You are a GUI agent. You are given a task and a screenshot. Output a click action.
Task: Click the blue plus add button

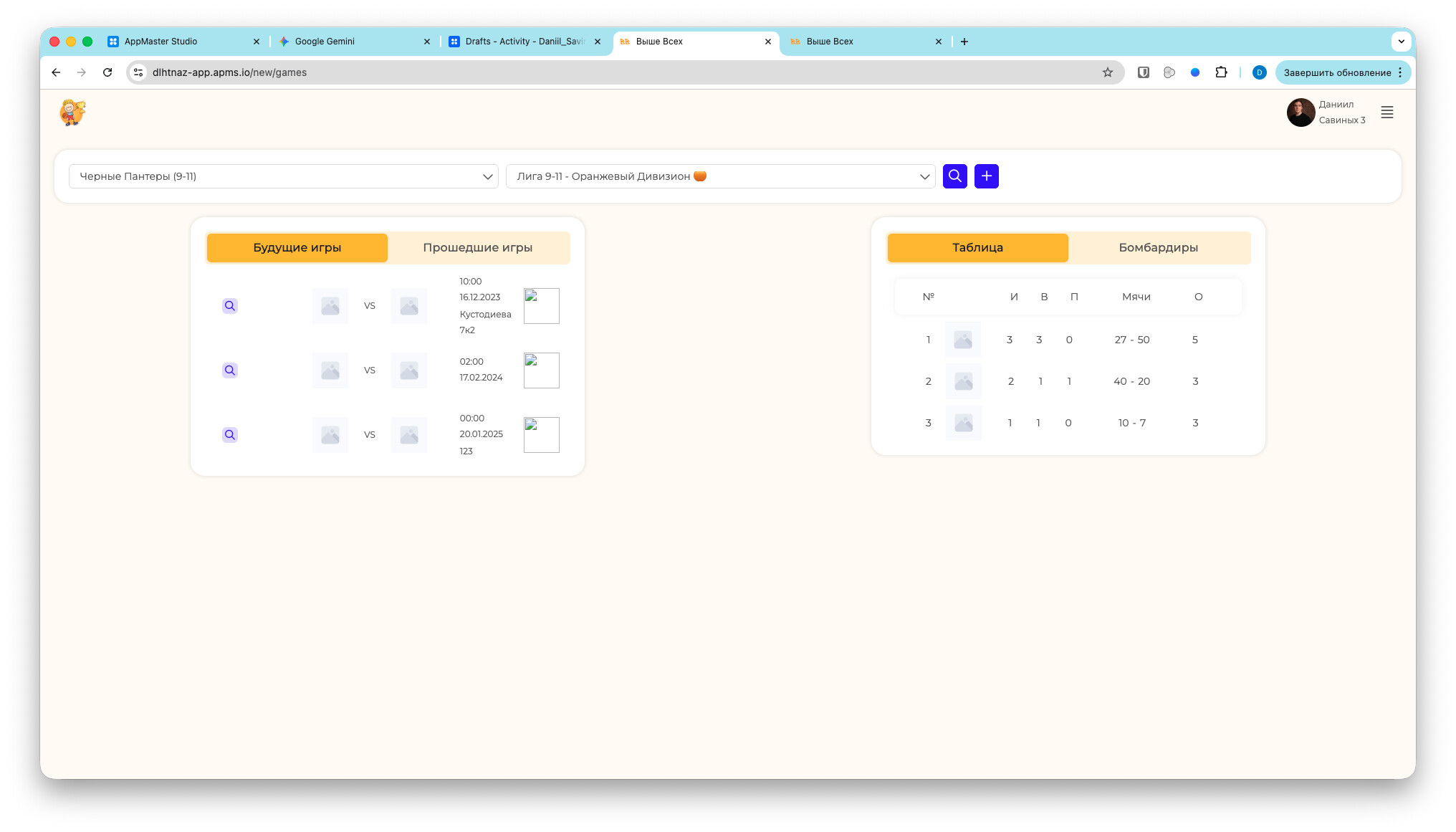pos(986,176)
